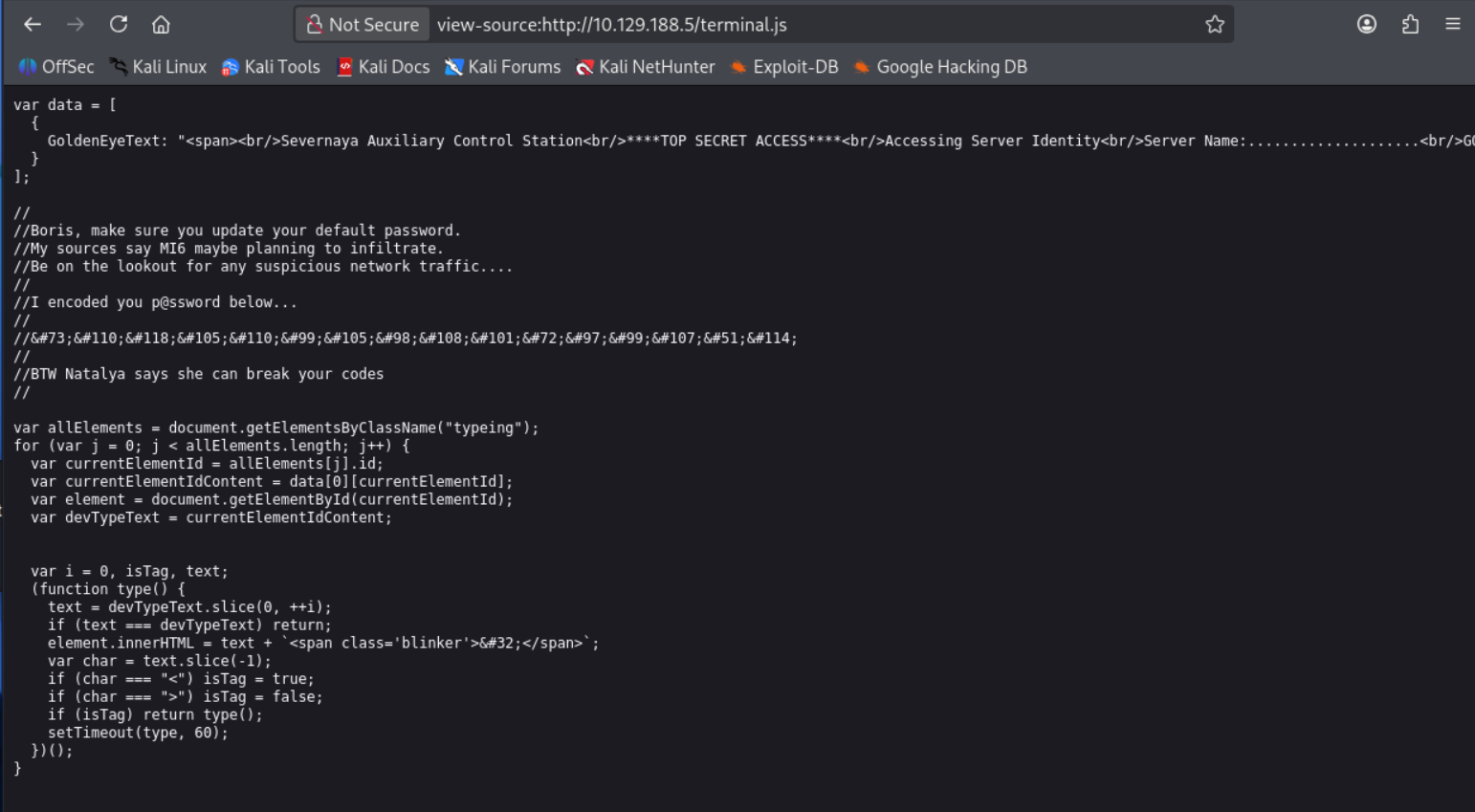1475x812 pixels.
Task: Click the comment "//I encoded you p@ssword below..."
Action: [155, 302]
